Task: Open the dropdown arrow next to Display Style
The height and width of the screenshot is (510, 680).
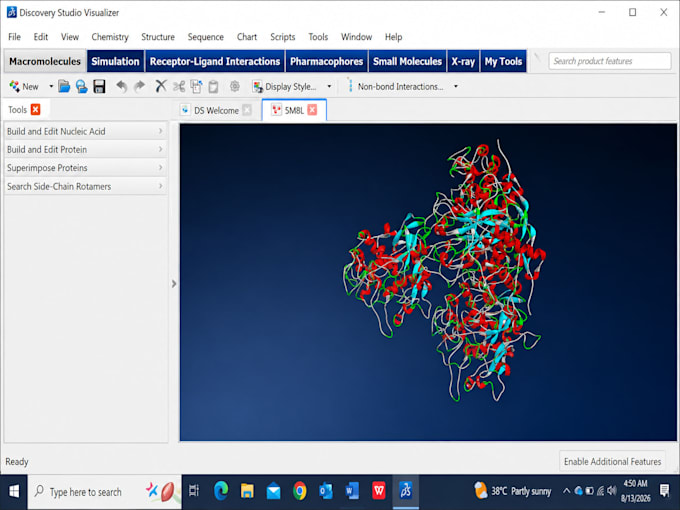Action: pos(329,87)
